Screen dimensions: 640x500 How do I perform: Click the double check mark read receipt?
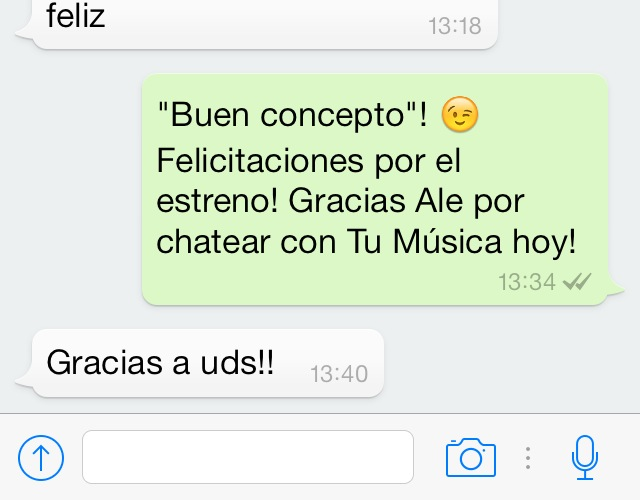577,282
